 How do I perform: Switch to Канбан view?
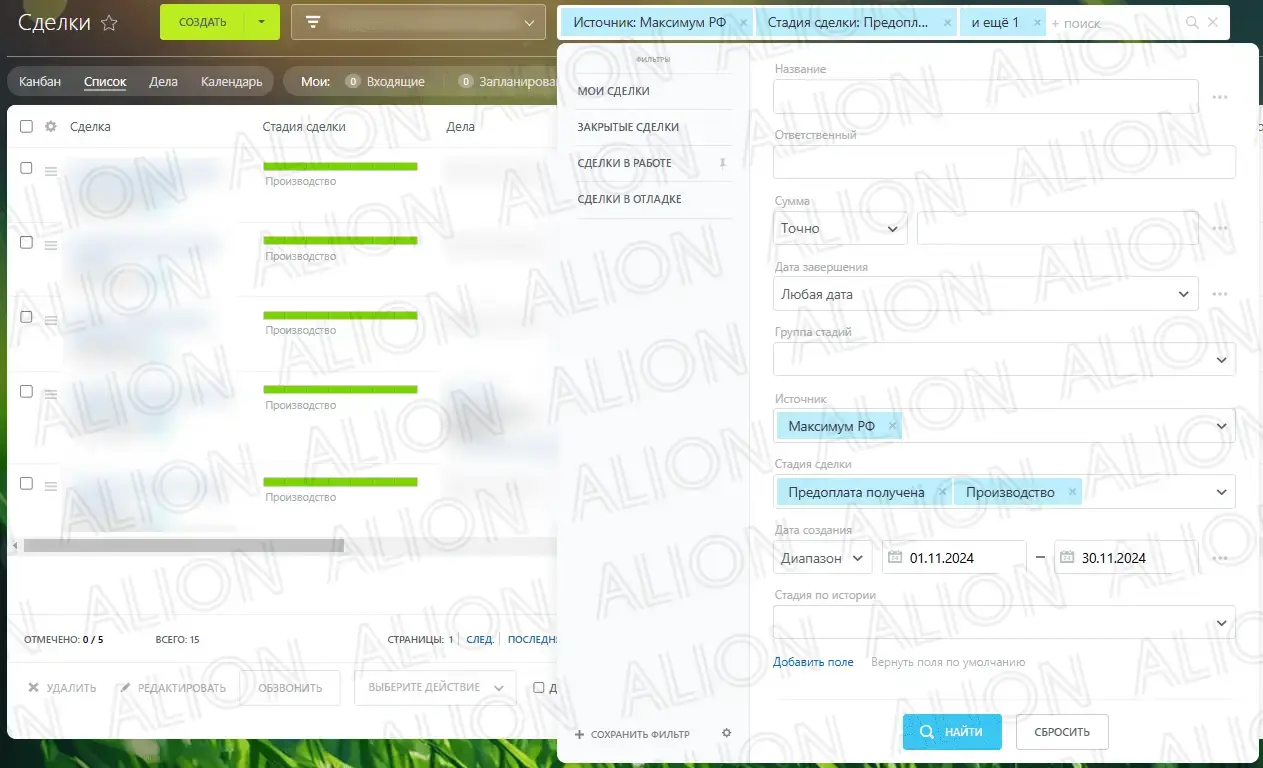[x=40, y=82]
